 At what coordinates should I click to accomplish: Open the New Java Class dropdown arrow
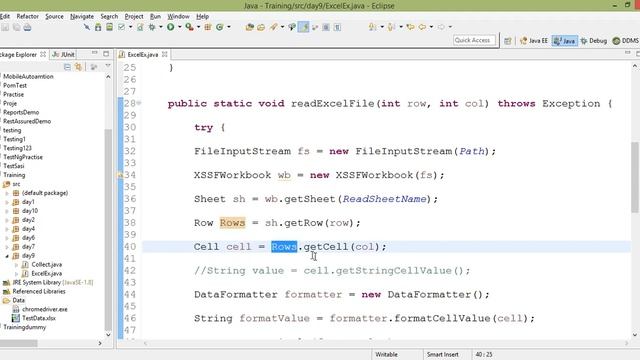pyautogui.click(x=229, y=27)
